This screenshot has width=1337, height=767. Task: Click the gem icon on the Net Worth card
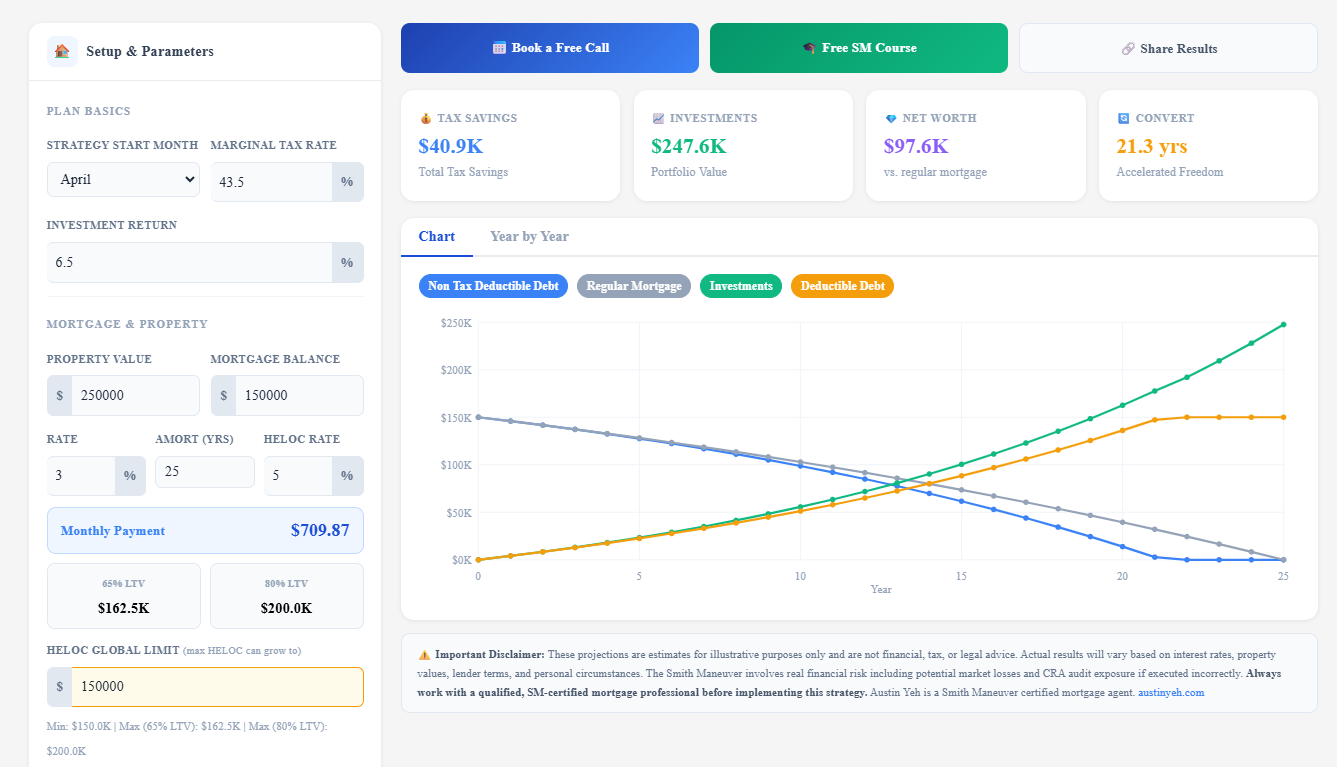[x=892, y=117]
